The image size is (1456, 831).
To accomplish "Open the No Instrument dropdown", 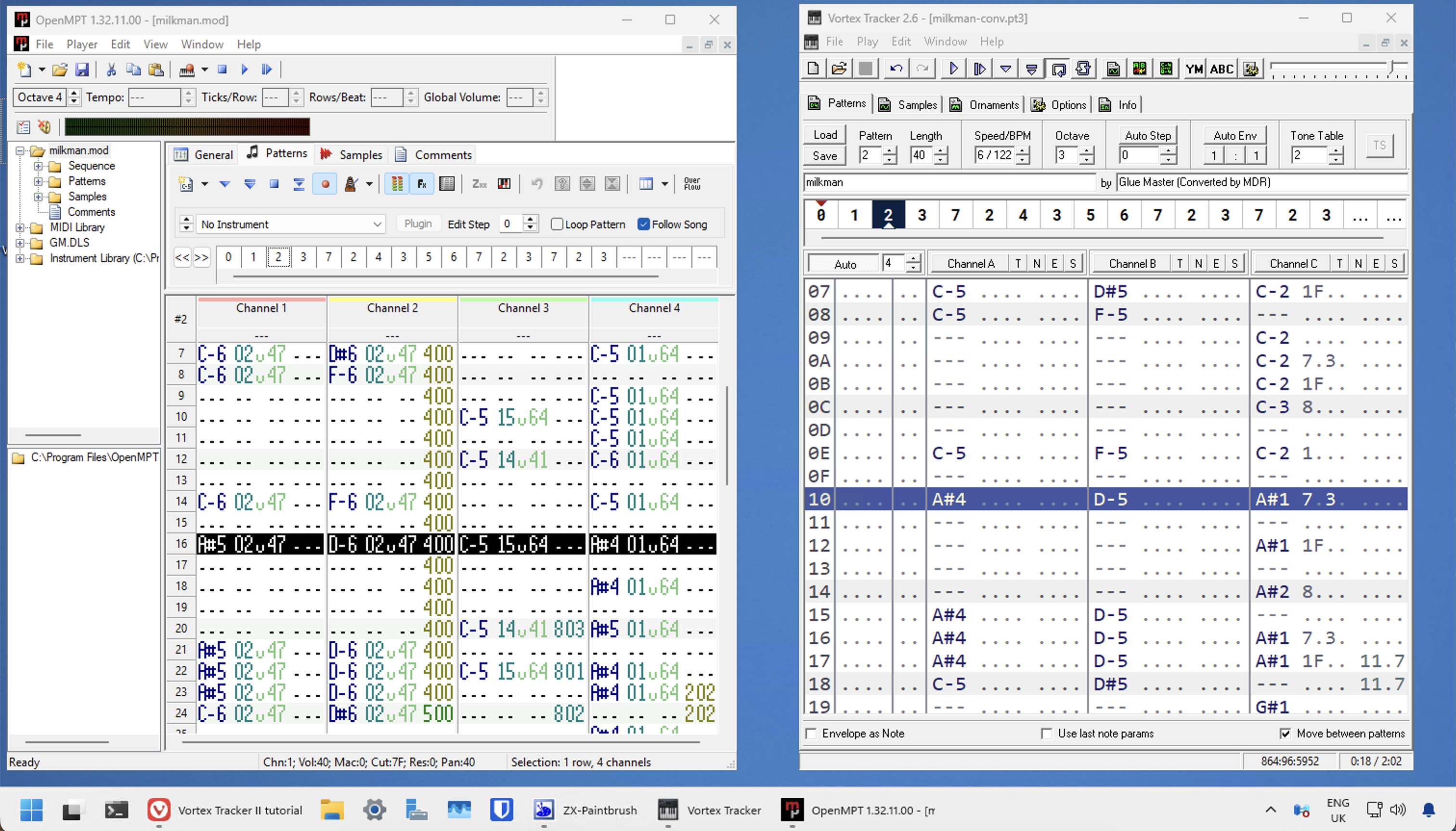I will point(291,224).
